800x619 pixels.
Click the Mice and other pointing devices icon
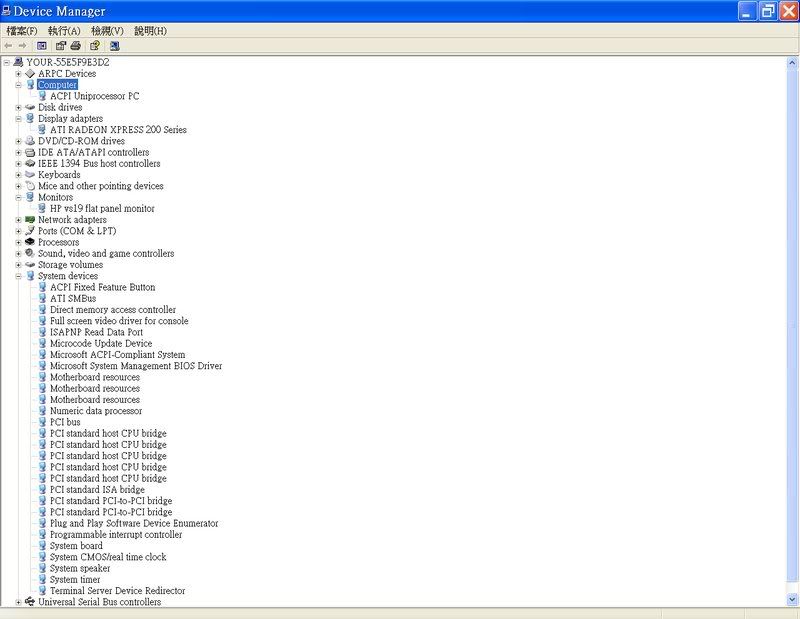click(30, 186)
